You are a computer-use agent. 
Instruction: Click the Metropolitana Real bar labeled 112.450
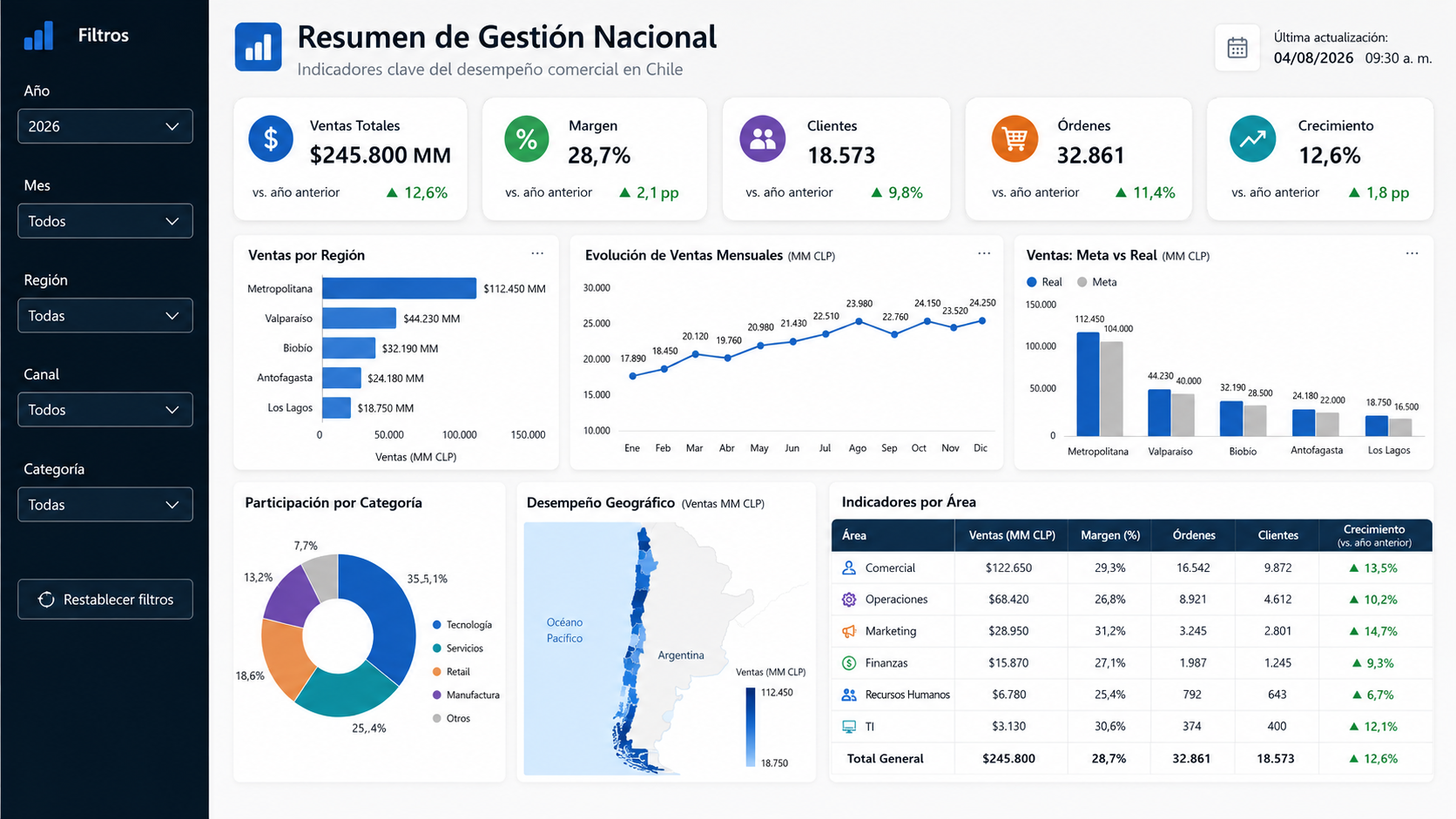pos(1088,384)
